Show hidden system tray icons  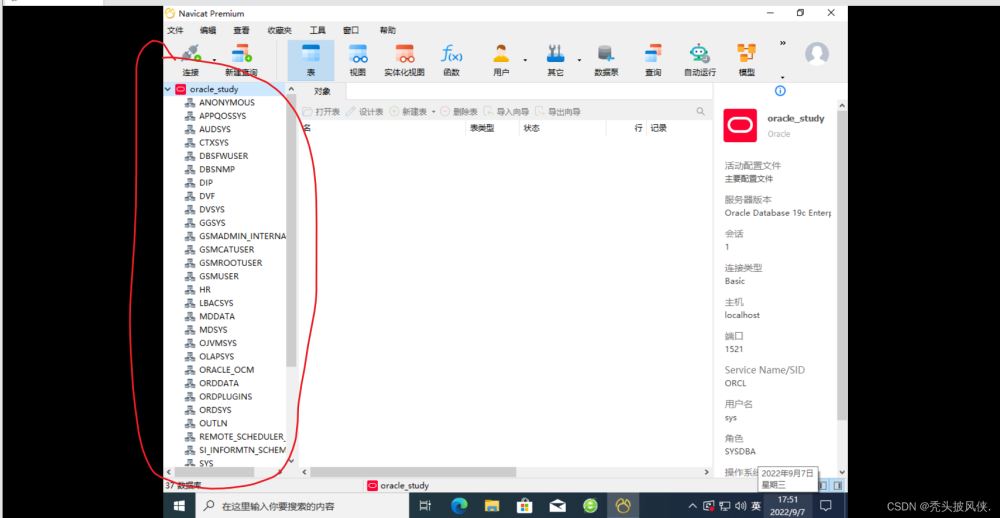[x=693, y=506]
